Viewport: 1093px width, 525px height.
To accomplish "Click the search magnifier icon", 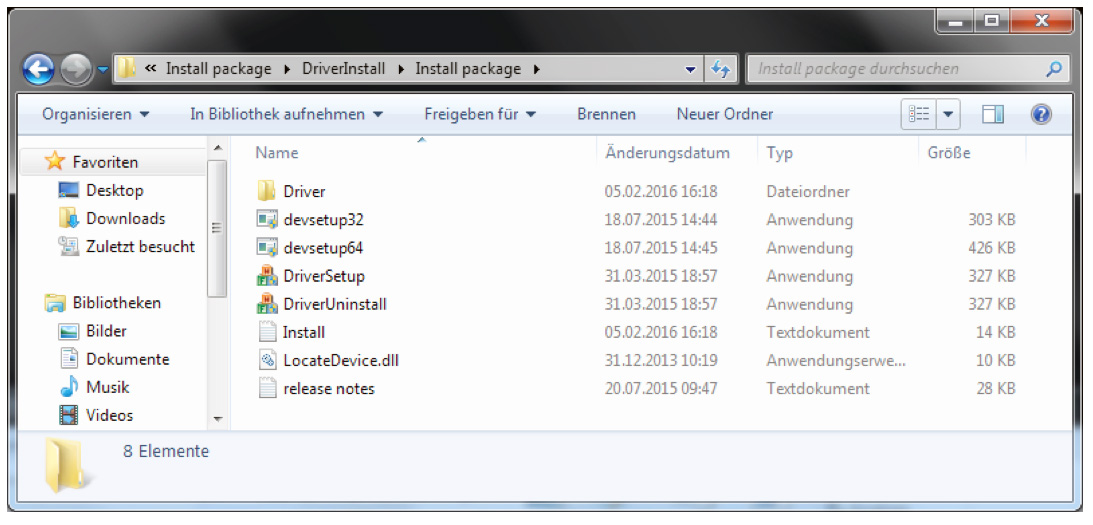I will pyautogui.click(x=1054, y=69).
